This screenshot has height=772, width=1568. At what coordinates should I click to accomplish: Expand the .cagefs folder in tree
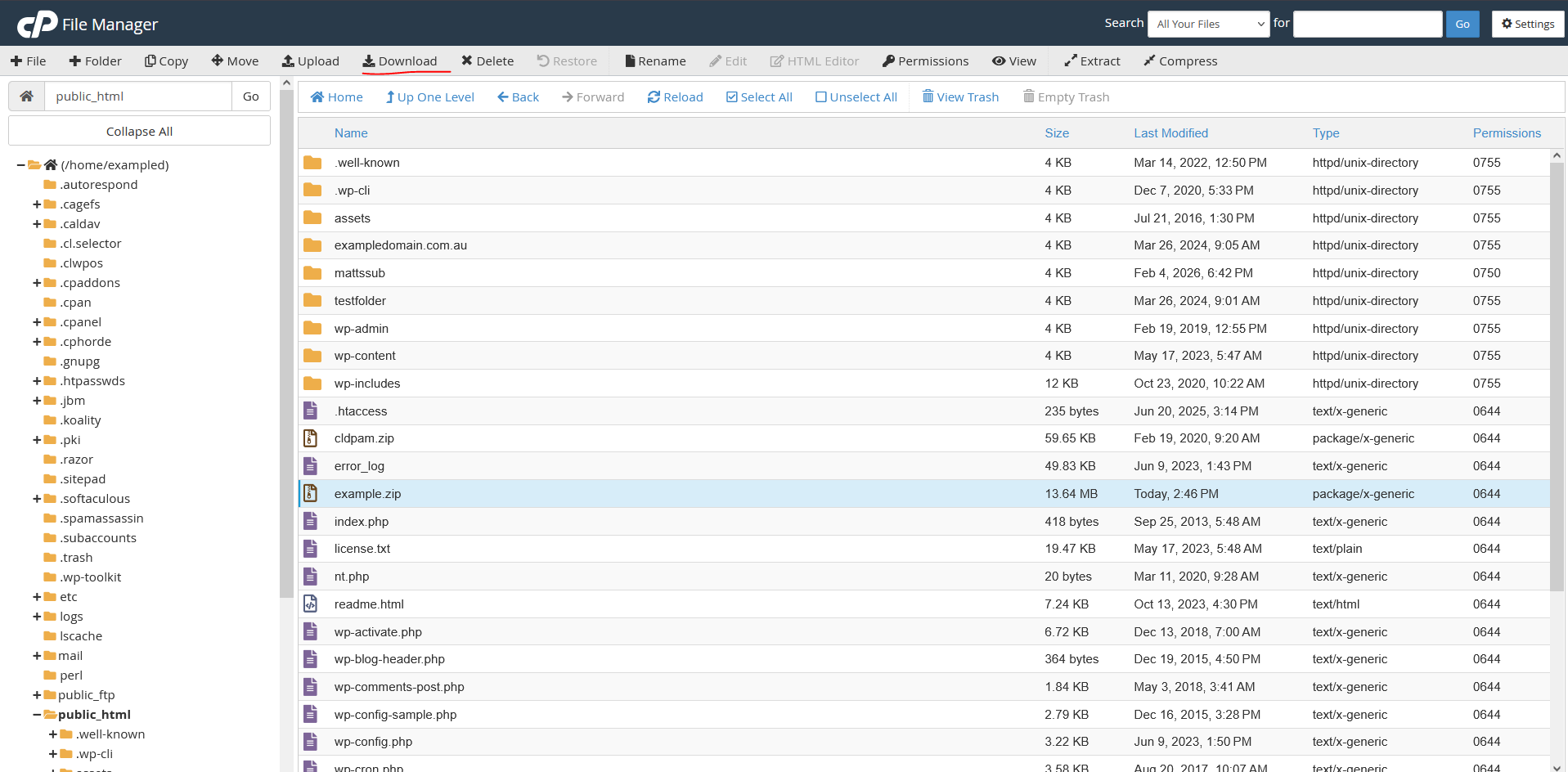coord(37,204)
